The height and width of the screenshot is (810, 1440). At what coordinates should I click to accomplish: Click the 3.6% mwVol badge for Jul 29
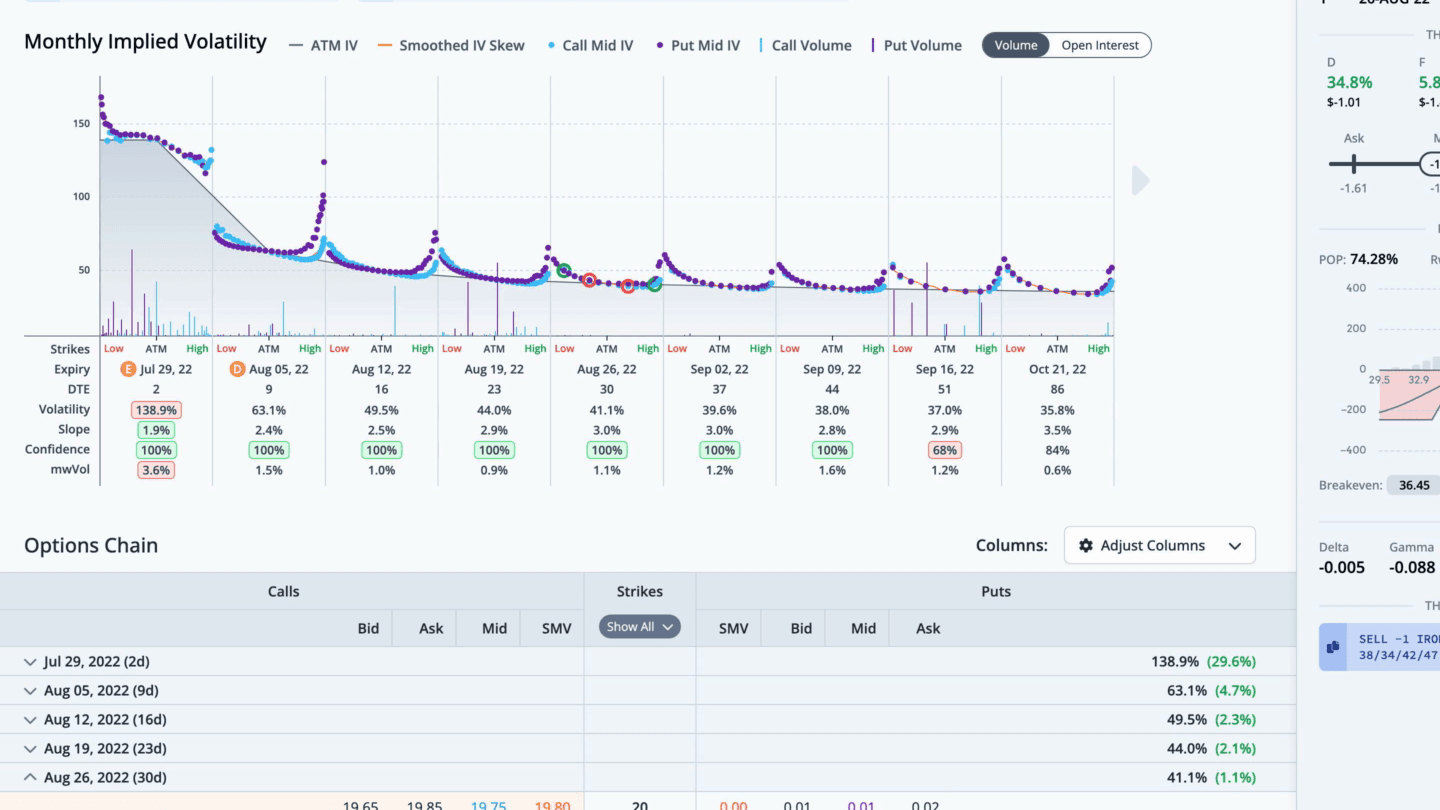pyautogui.click(x=156, y=470)
